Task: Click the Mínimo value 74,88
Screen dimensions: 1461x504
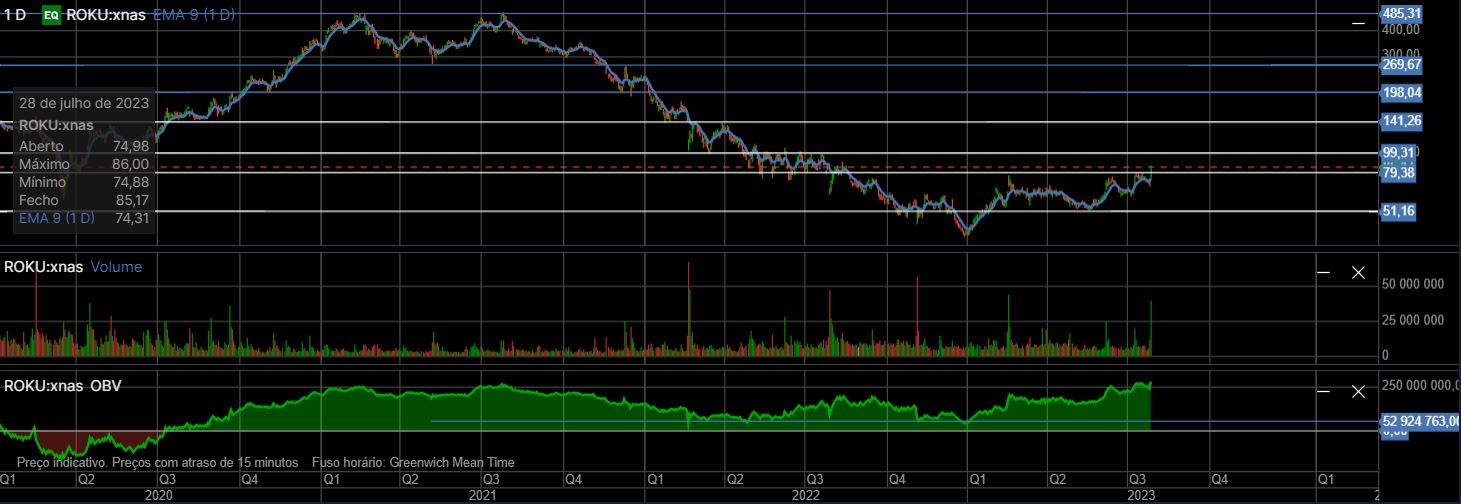Action: coord(131,182)
